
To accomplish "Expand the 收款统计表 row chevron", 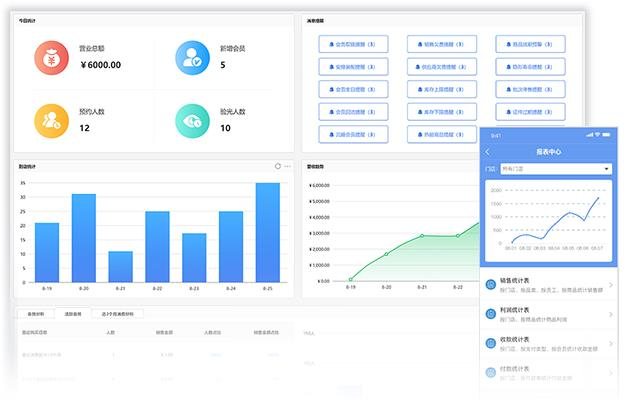I will tap(610, 345).
